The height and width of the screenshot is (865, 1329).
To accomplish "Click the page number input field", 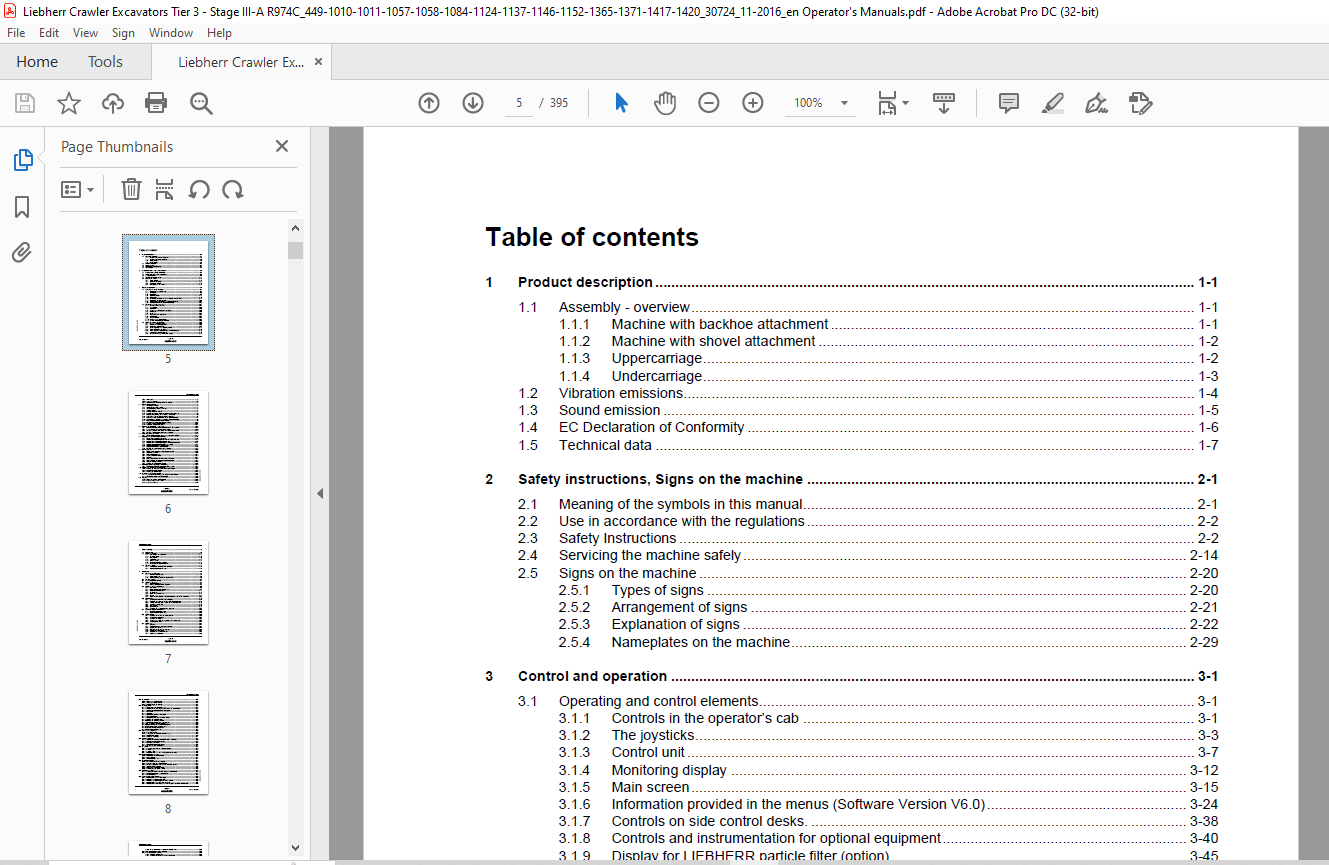I will coord(519,103).
